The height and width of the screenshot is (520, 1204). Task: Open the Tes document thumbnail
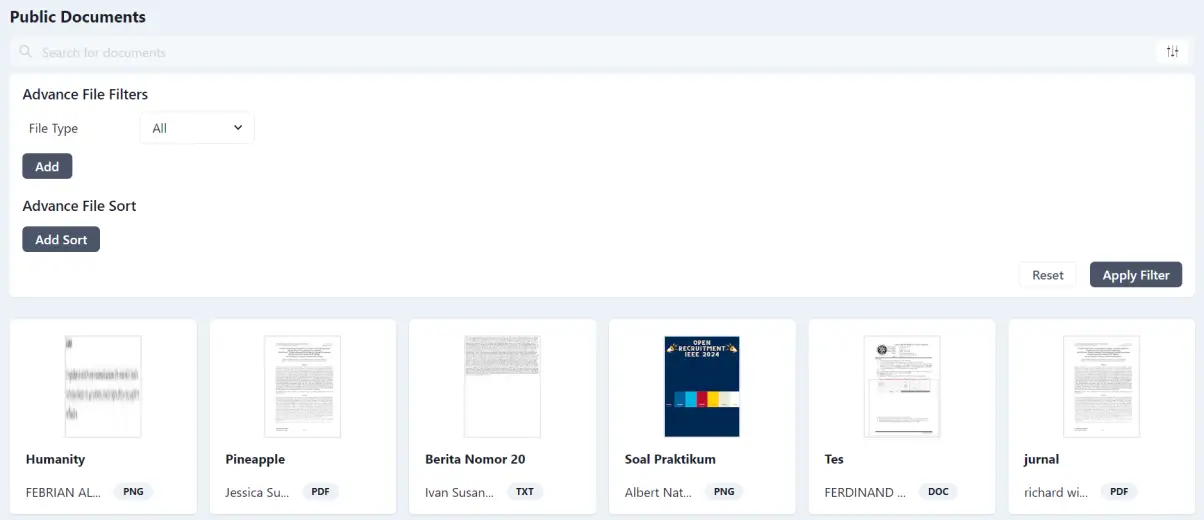point(902,386)
